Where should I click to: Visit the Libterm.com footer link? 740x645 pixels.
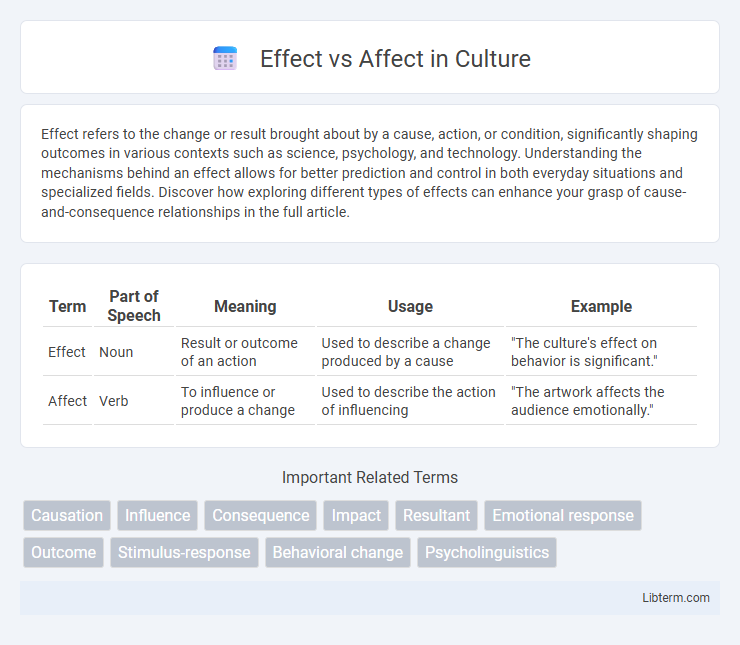click(675, 597)
